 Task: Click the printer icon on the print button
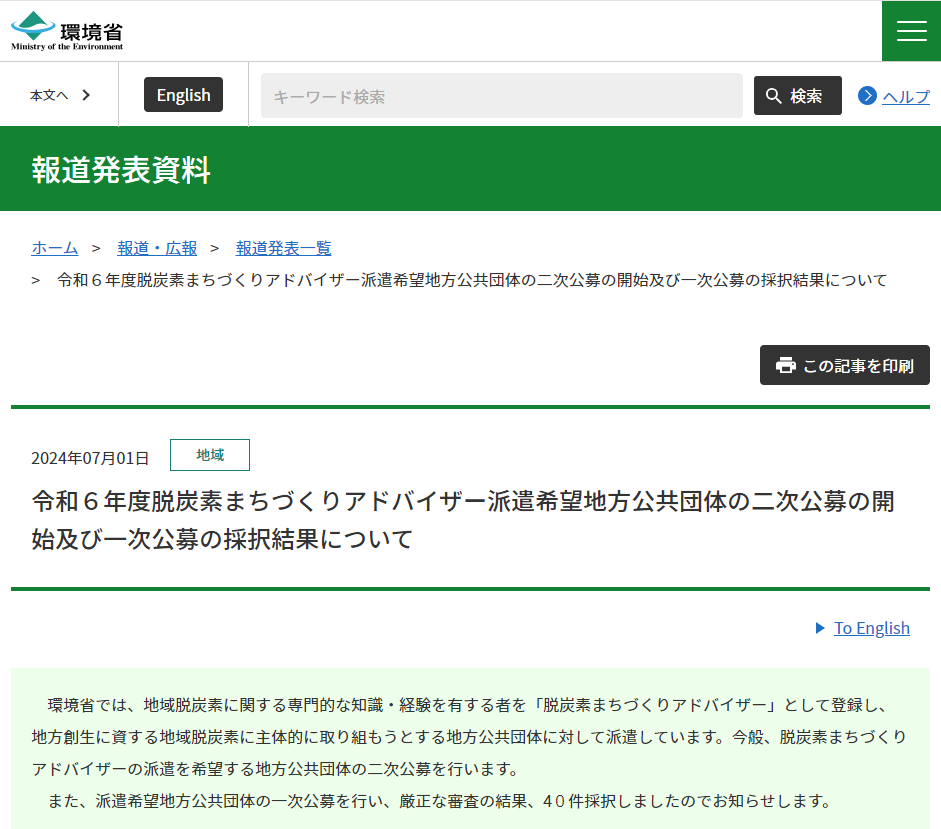[784, 365]
